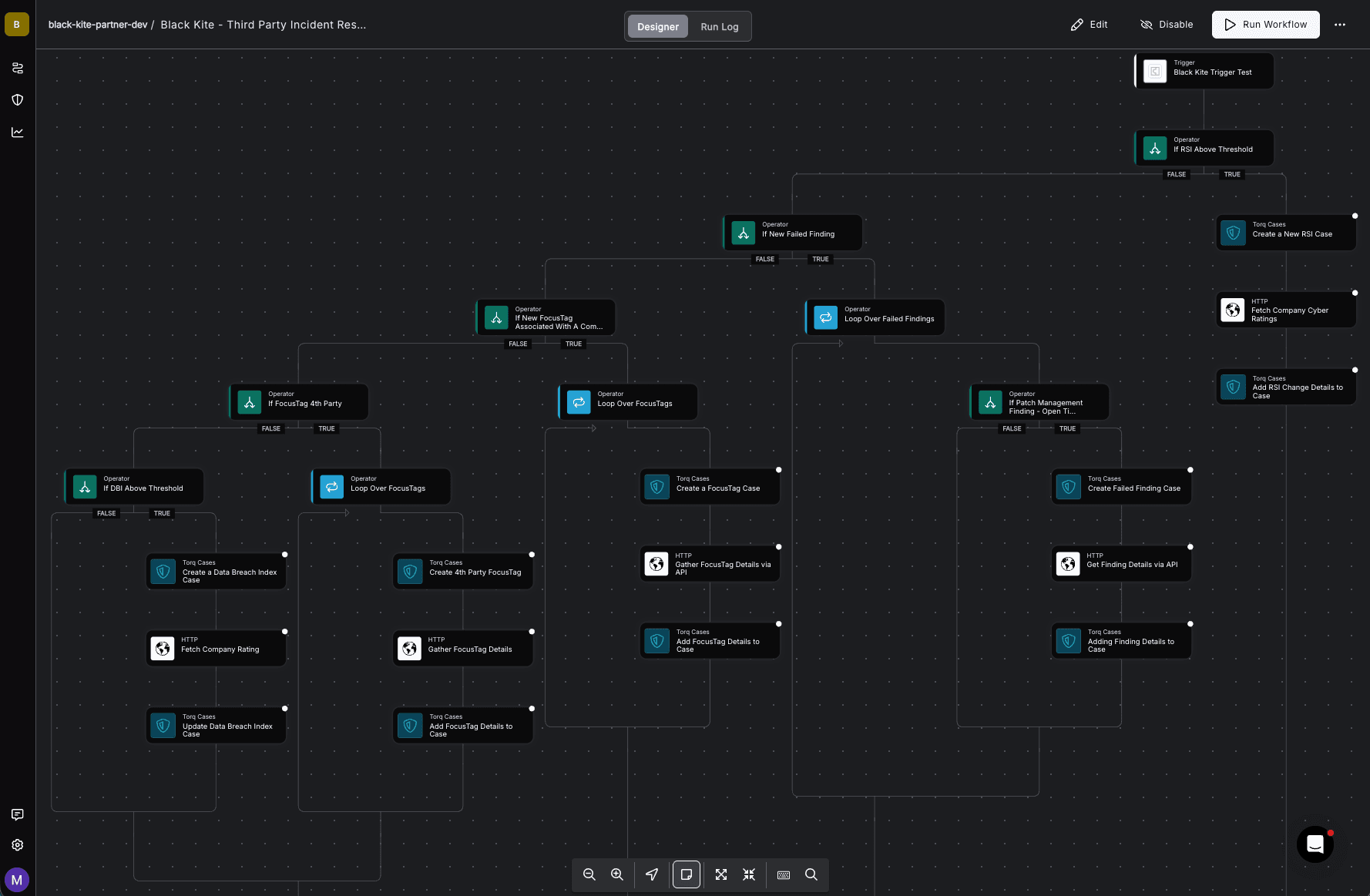Click the purple M user avatar

(17, 880)
